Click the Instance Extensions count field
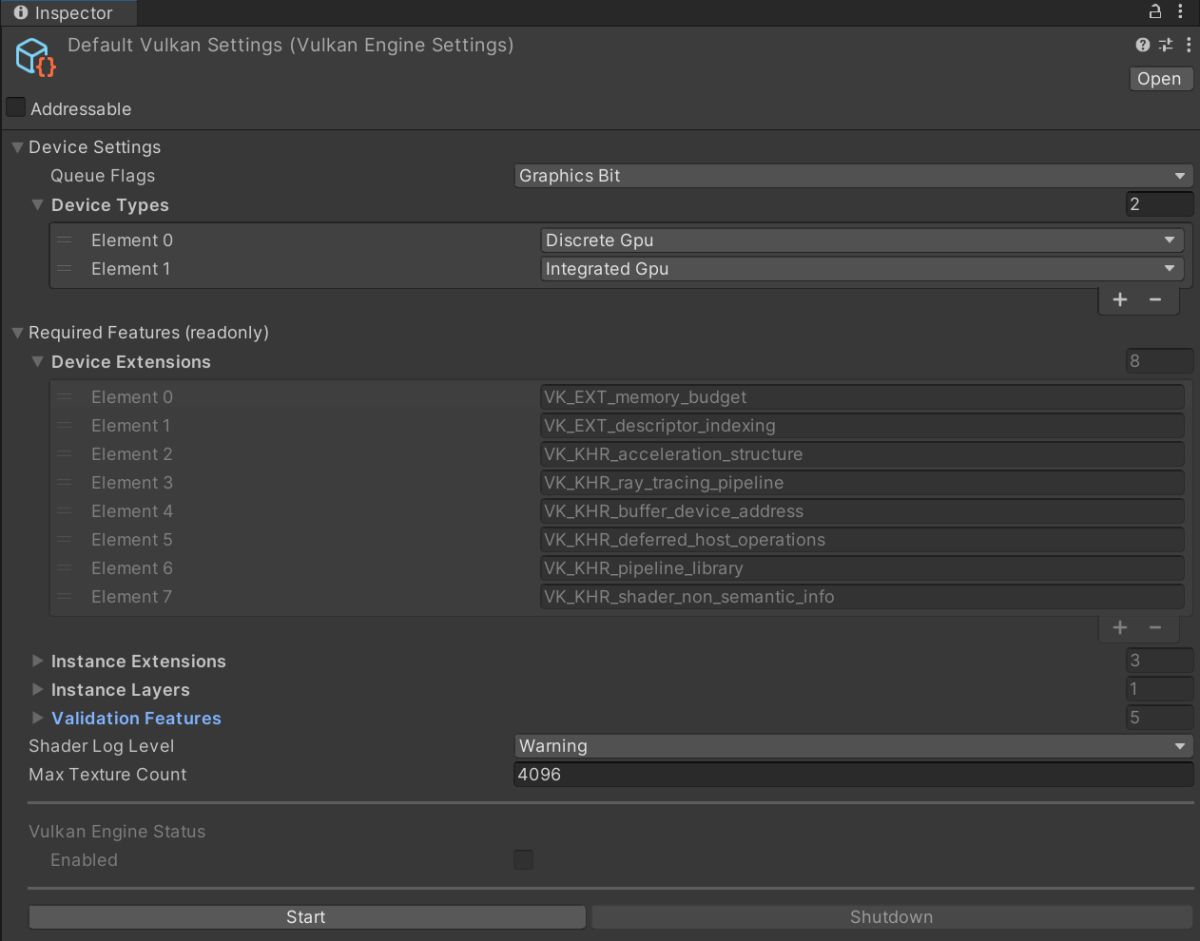 click(1159, 661)
